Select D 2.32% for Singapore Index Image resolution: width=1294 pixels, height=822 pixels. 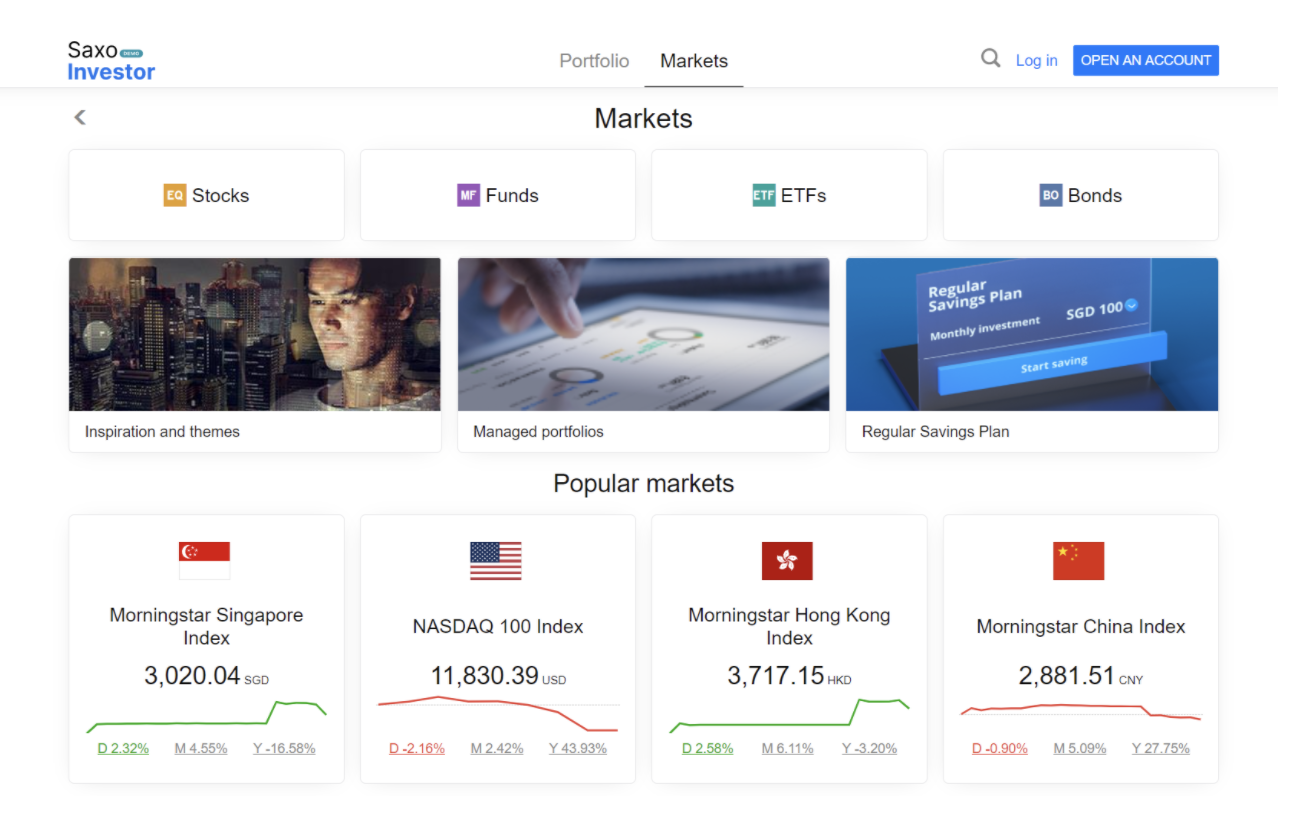click(x=123, y=748)
